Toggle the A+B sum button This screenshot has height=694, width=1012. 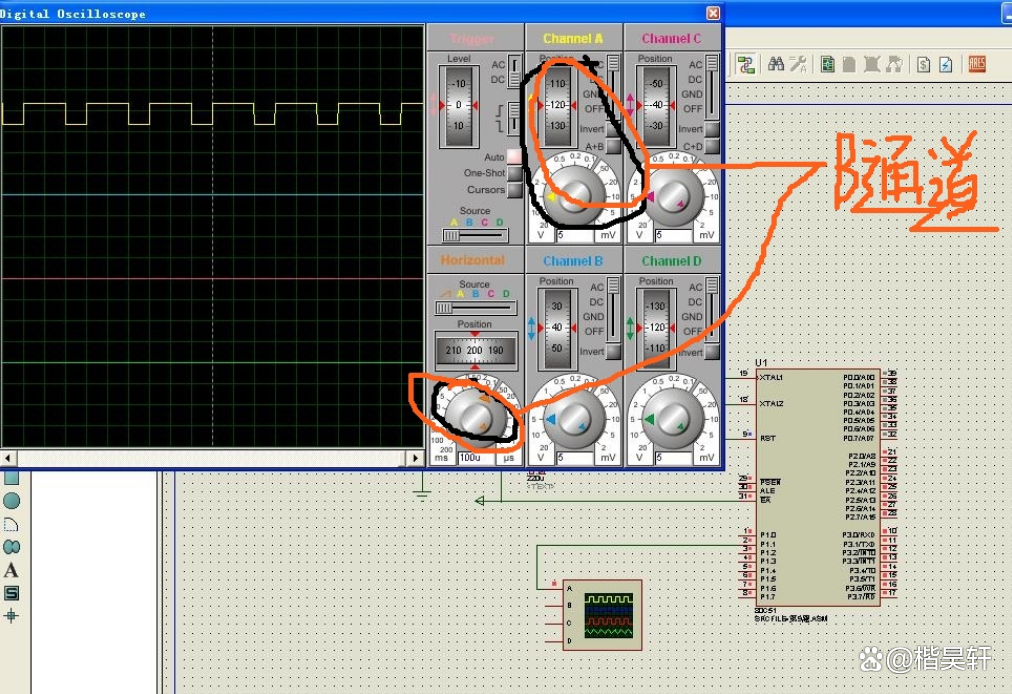pos(613,147)
